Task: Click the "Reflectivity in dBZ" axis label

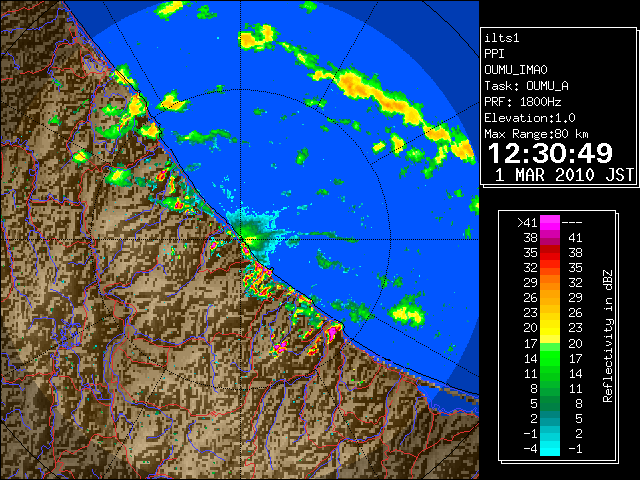Action: pyautogui.click(x=608, y=336)
